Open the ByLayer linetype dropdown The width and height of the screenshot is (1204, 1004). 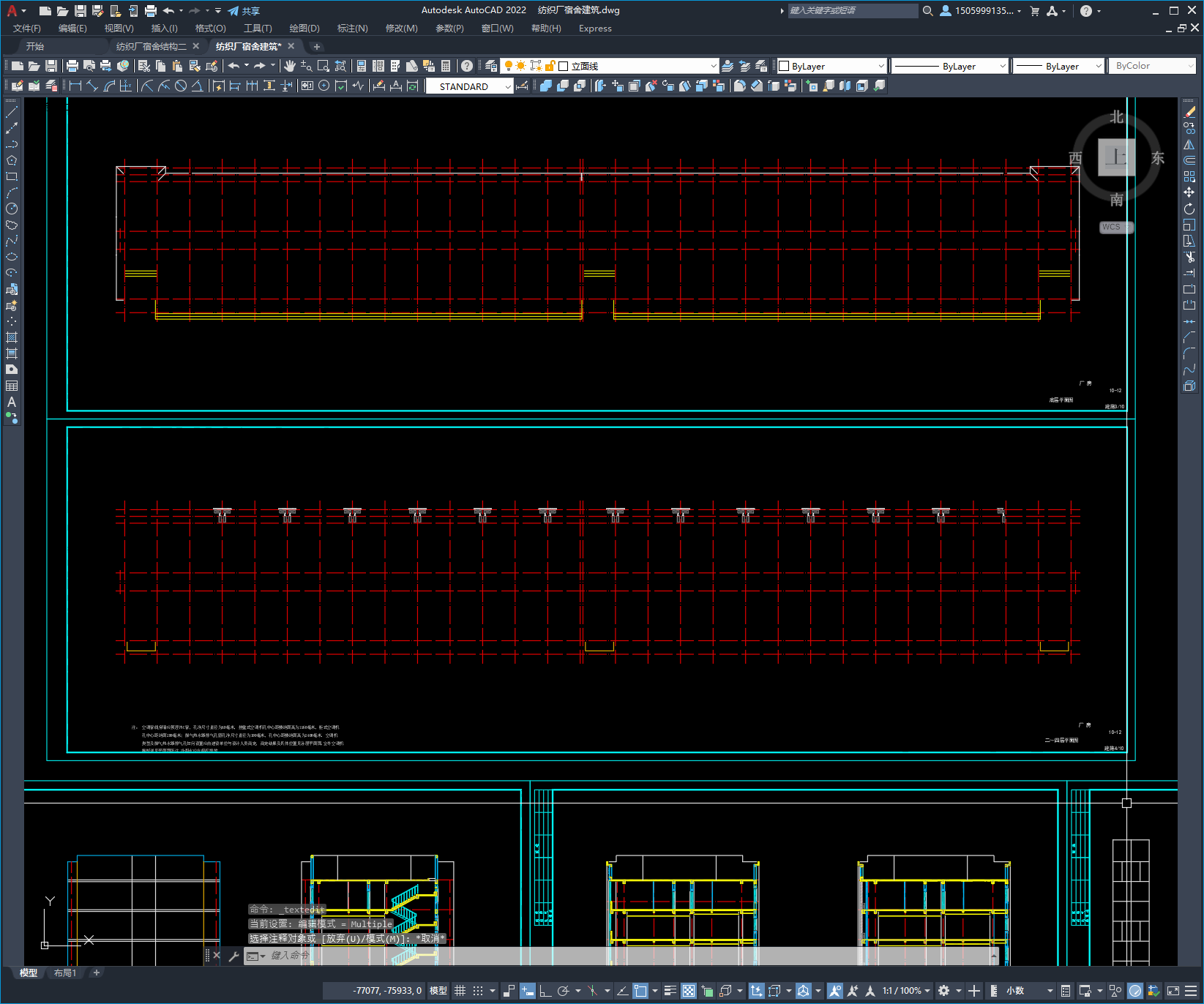click(x=950, y=66)
